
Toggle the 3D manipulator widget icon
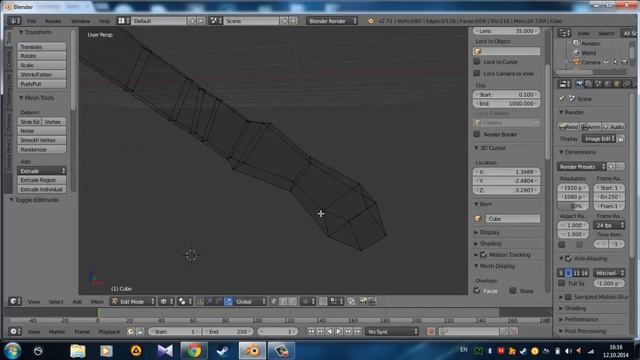point(200,301)
